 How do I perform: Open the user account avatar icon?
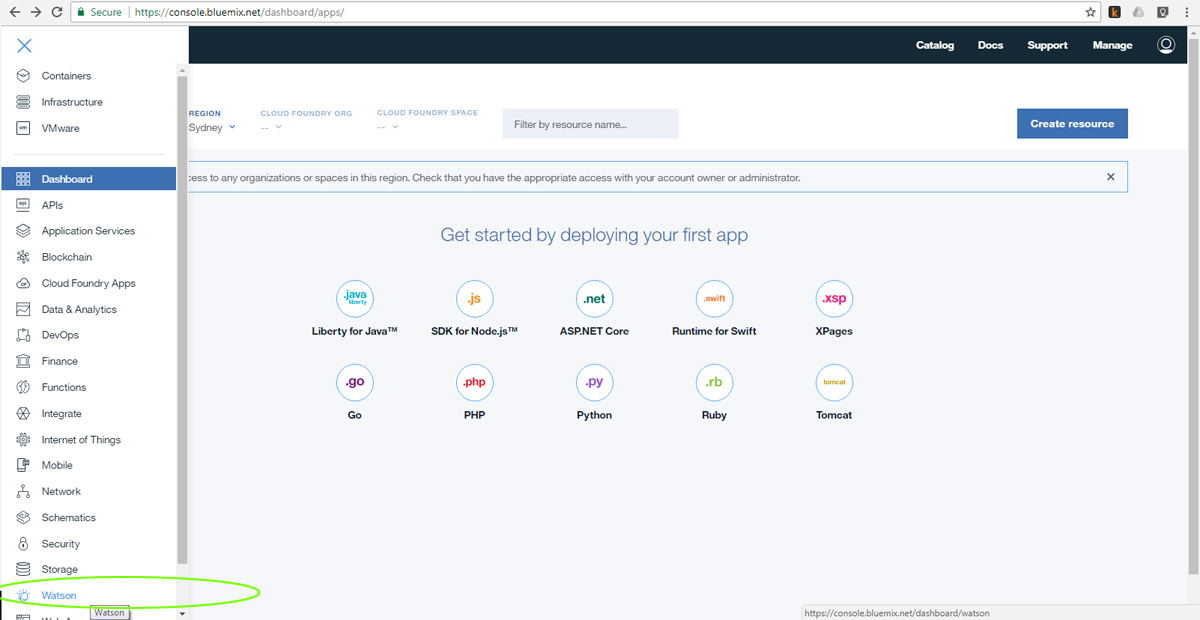pos(1165,45)
